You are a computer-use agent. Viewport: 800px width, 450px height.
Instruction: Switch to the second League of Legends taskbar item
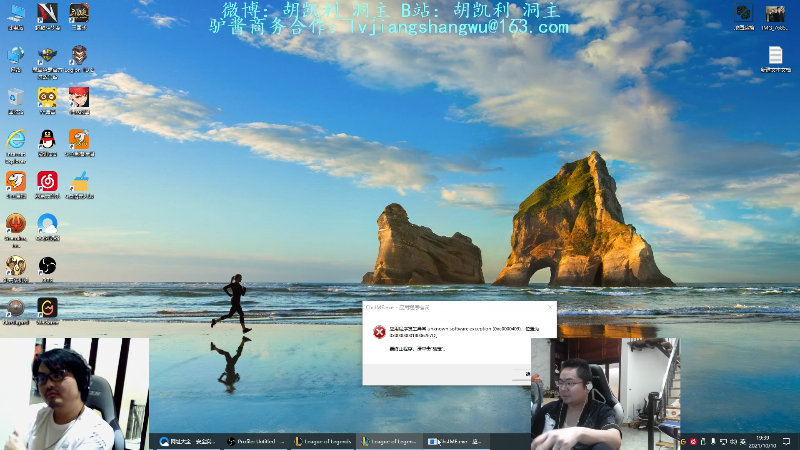390,441
